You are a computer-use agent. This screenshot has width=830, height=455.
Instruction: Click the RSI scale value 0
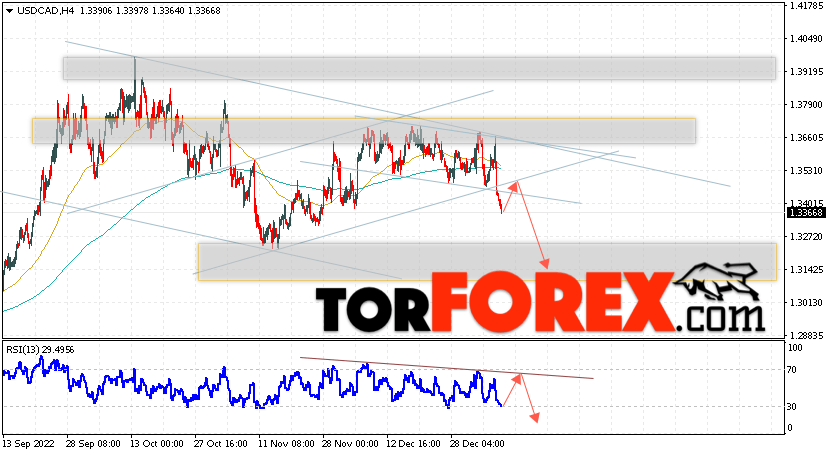(790, 428)
